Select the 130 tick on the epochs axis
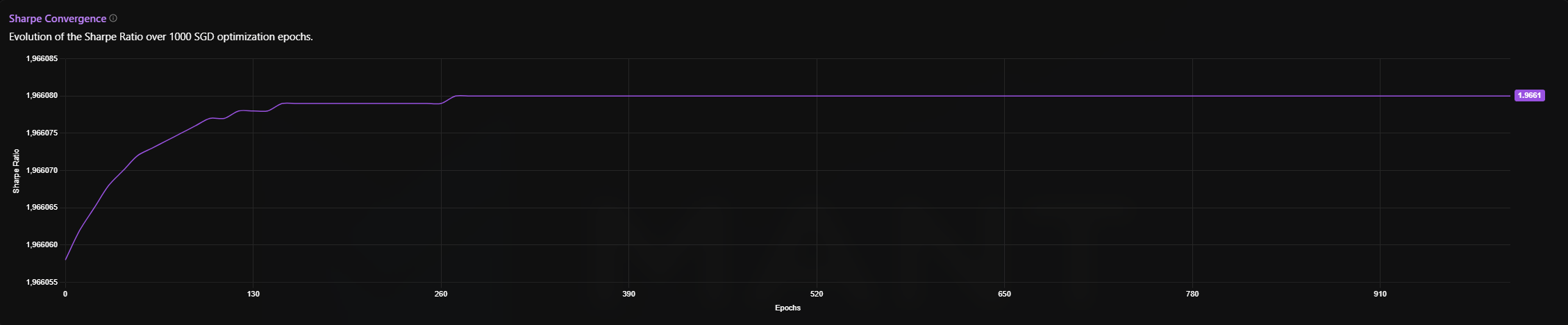1568x325 pixels. pyautogui.click(x=253, y=294)
